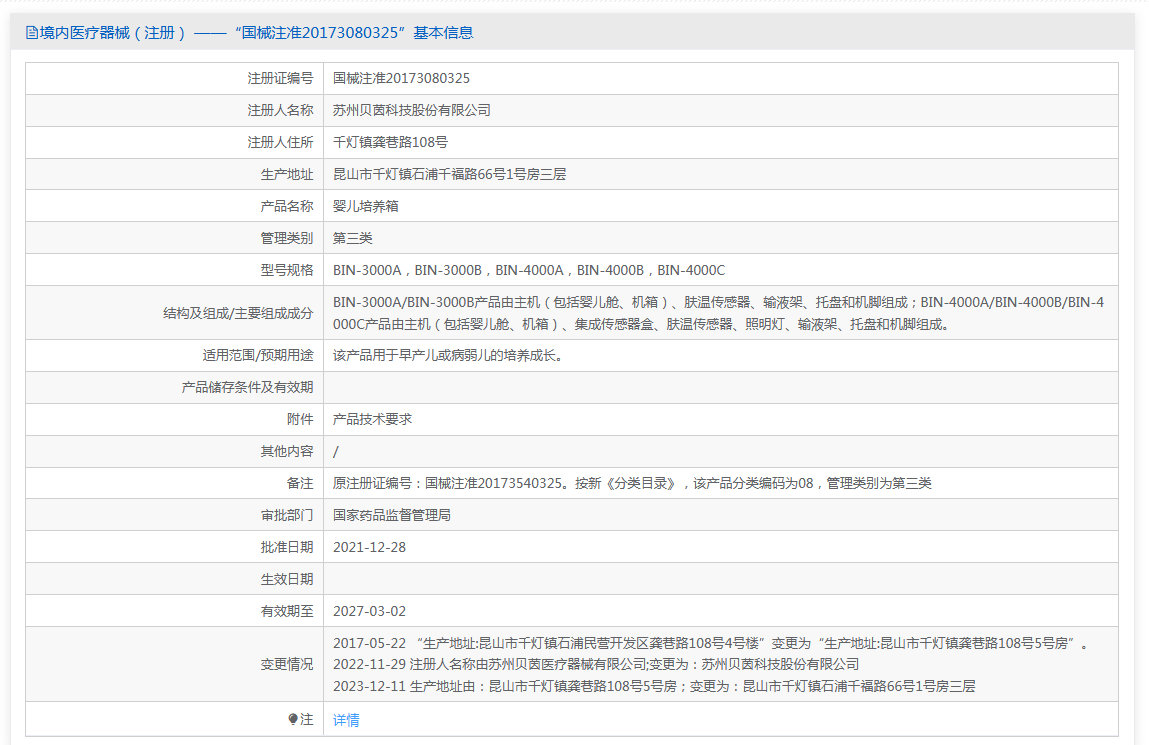The height and width of the screenshot is (745, 1149).
Task: Click the 型号规格 label
Action: [x=287, y=270]
